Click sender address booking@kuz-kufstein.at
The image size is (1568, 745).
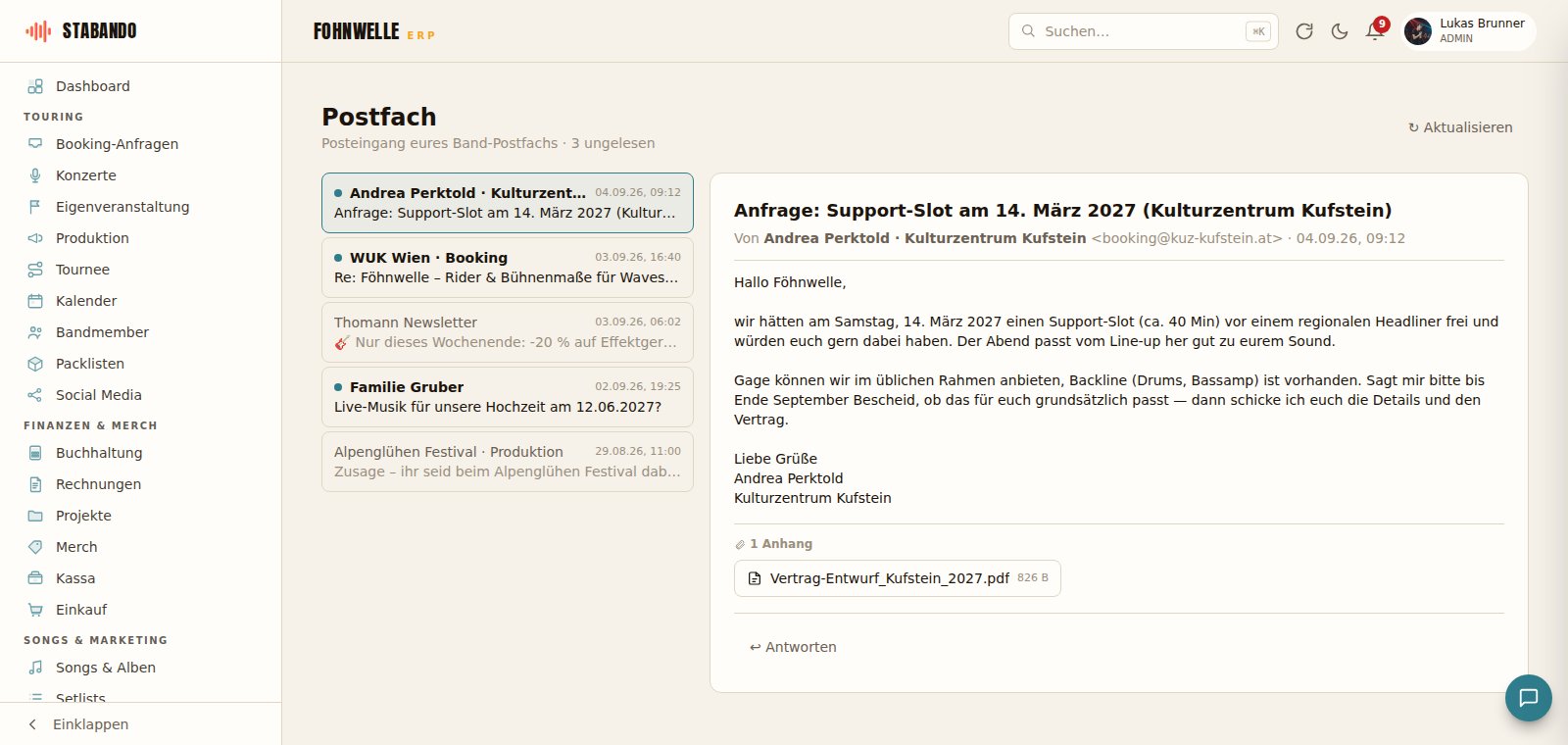click(1187, 238)
